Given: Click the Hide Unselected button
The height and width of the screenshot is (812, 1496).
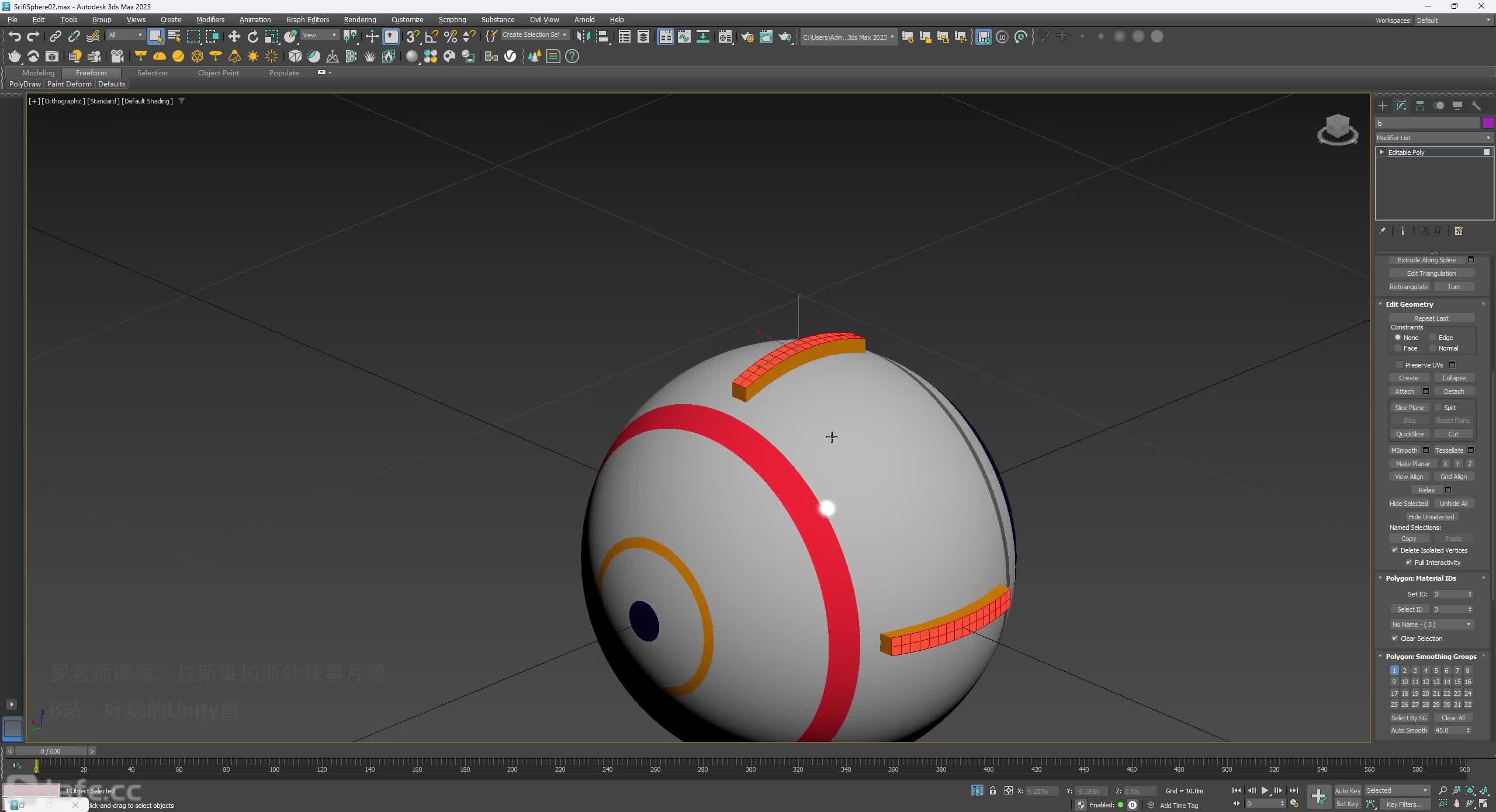Looking at the screenshot, I should (x=1431, y=517).
